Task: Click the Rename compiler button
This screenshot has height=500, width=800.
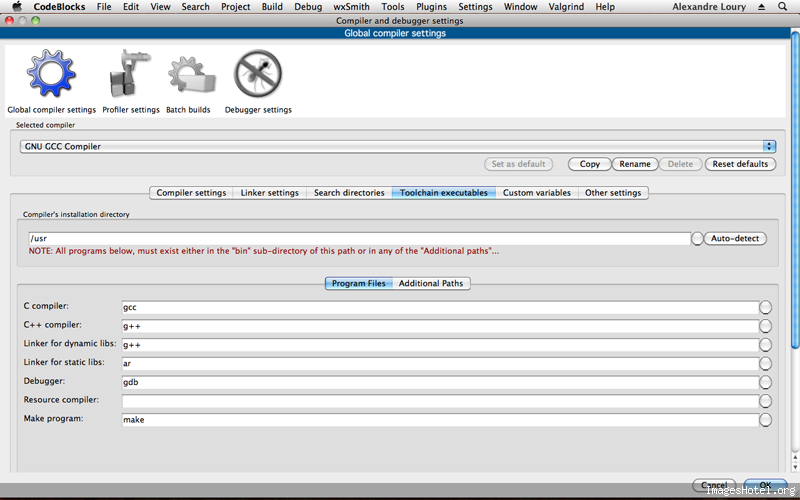Action: (x=635, y=164)
